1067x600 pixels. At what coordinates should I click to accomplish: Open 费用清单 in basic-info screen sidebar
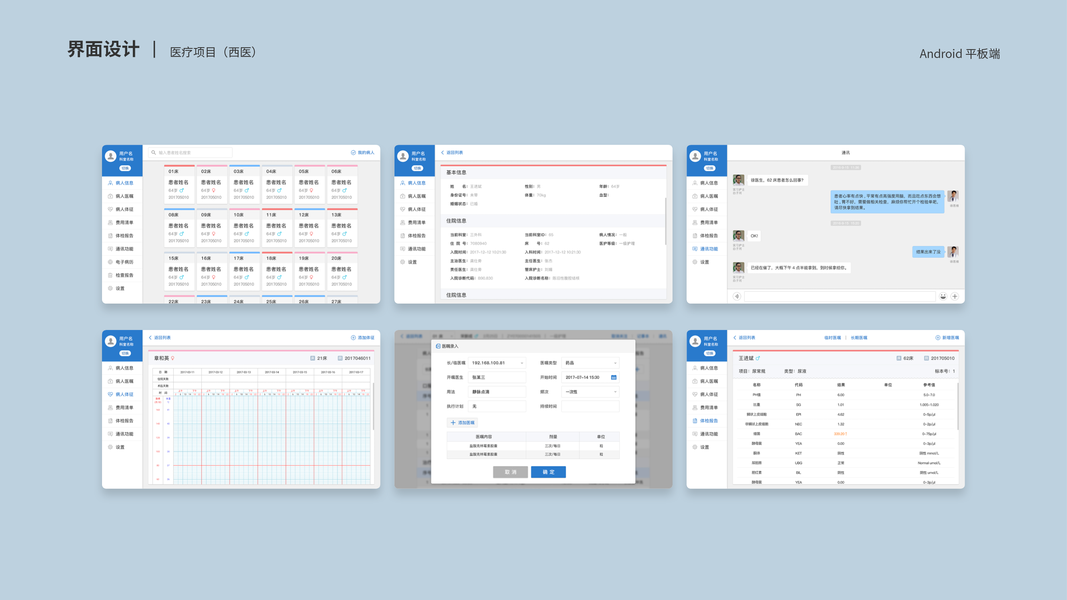414,222
